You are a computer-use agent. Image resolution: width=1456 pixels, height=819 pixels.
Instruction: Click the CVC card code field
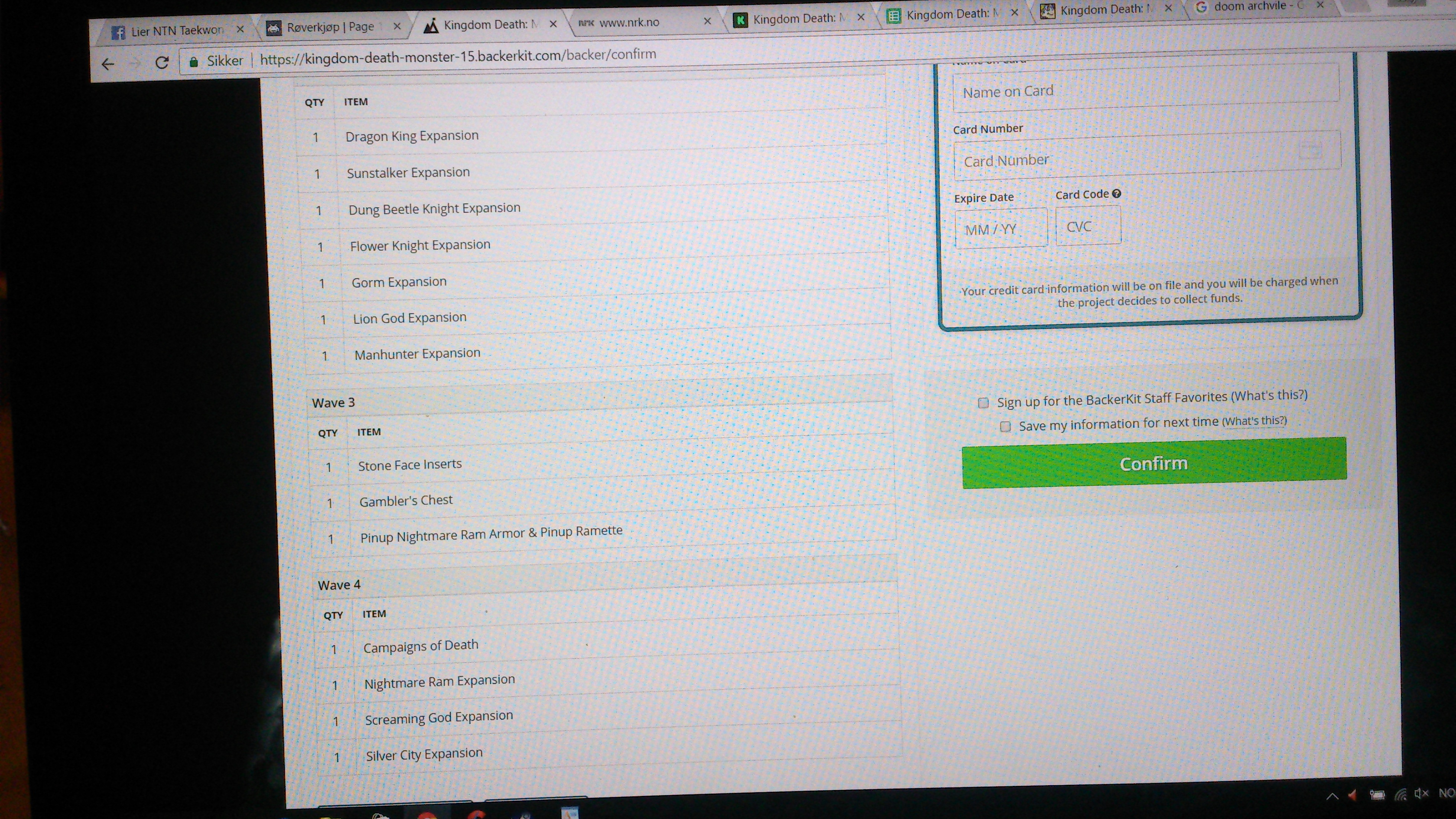coord(1088,226)
